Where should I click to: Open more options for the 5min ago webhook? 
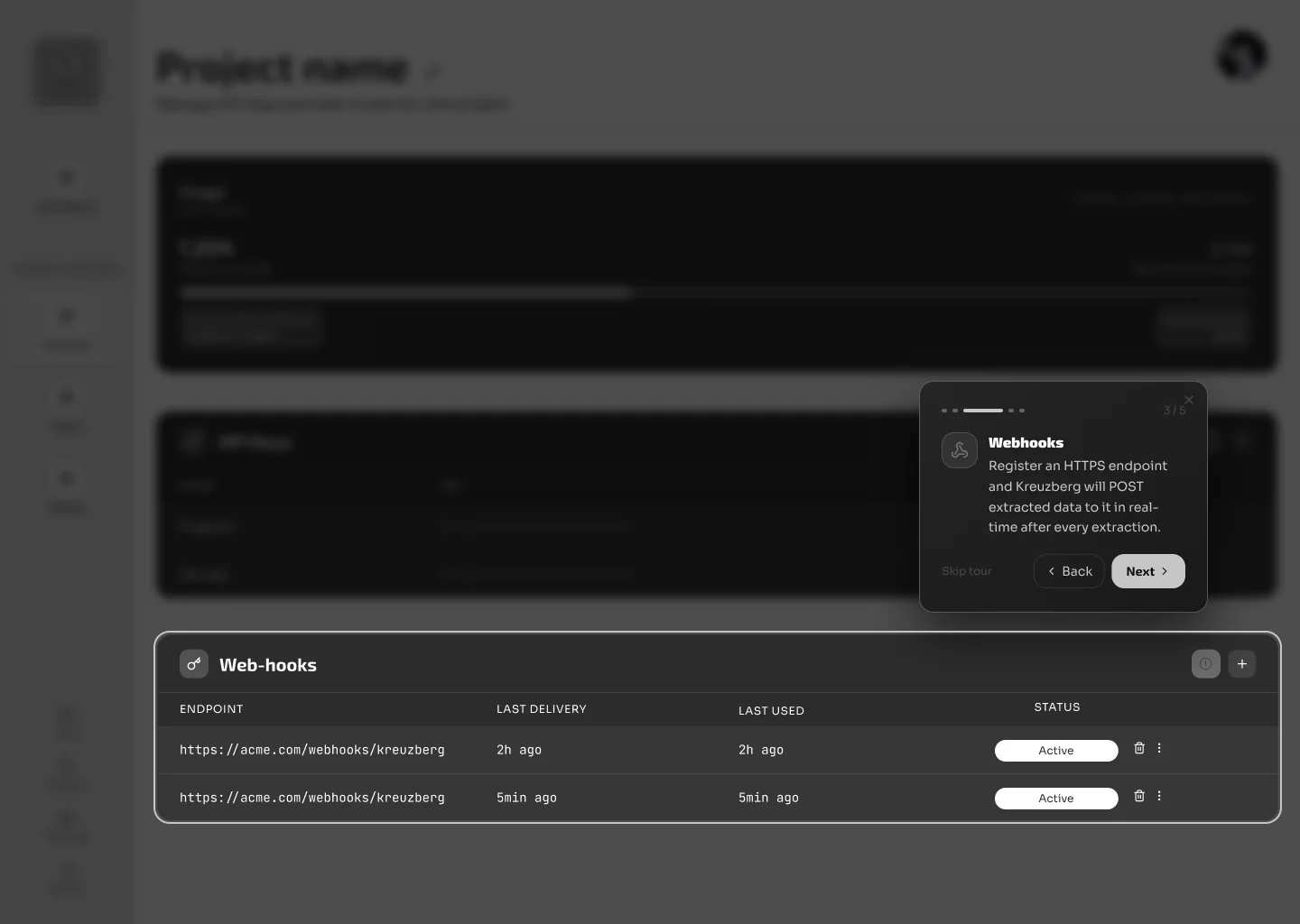(1159, 796)
